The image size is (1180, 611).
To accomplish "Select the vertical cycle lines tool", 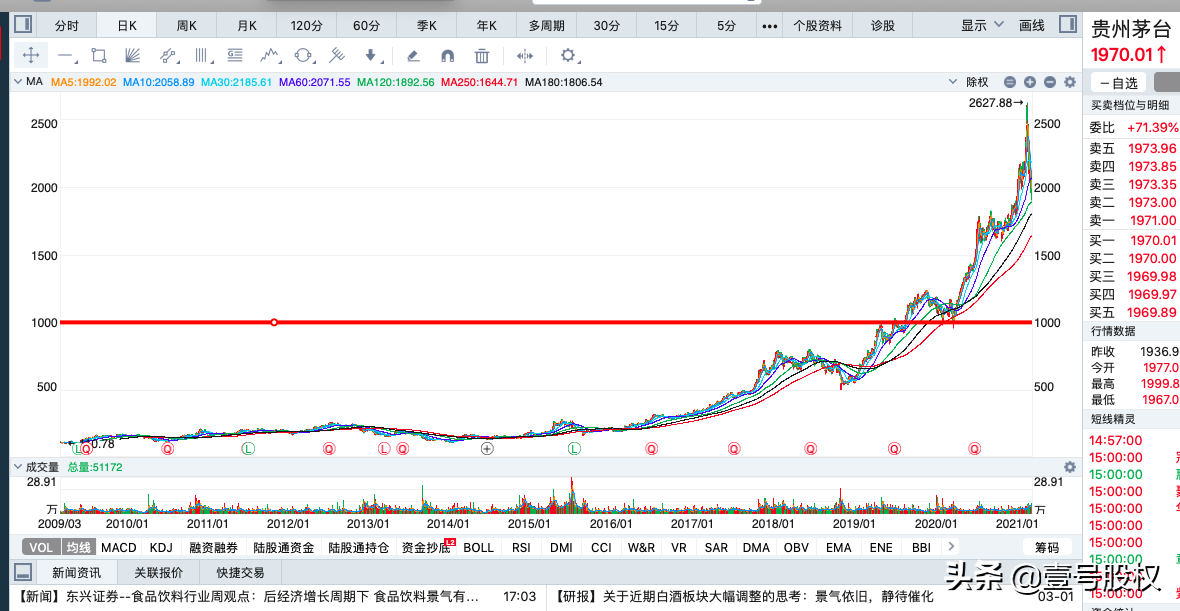I will tap(202, 55).
